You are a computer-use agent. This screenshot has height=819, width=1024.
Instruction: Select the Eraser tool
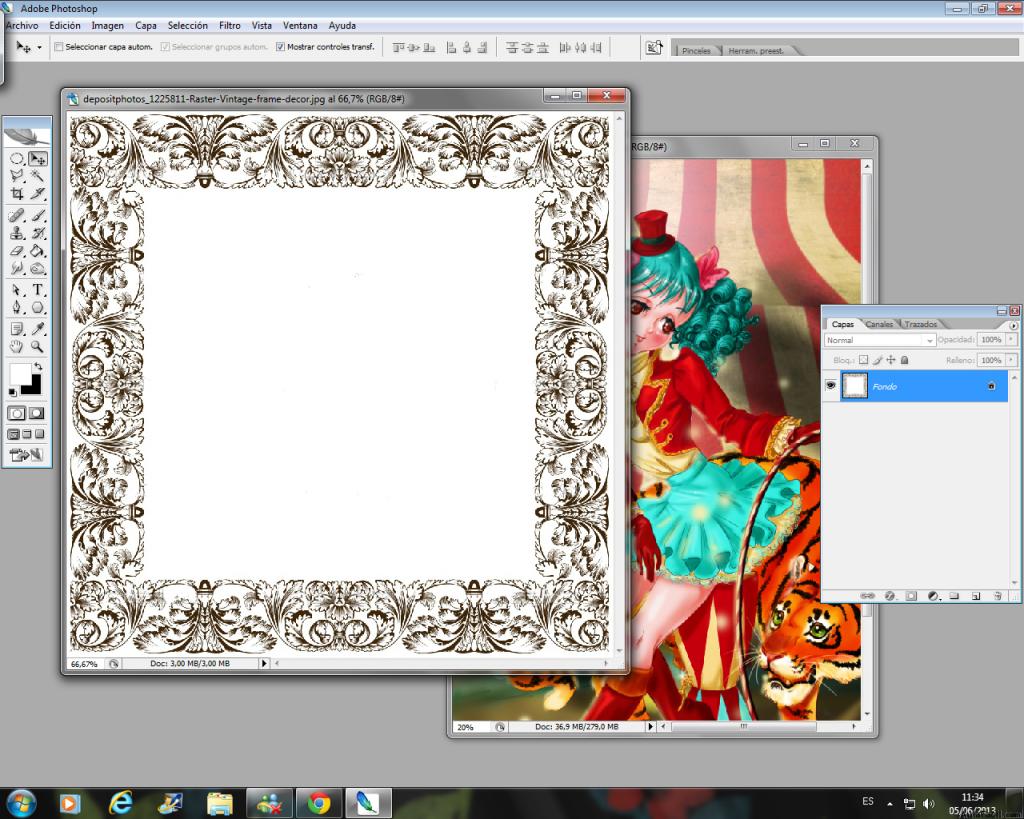pyautogui.click(x=17, y=251)
